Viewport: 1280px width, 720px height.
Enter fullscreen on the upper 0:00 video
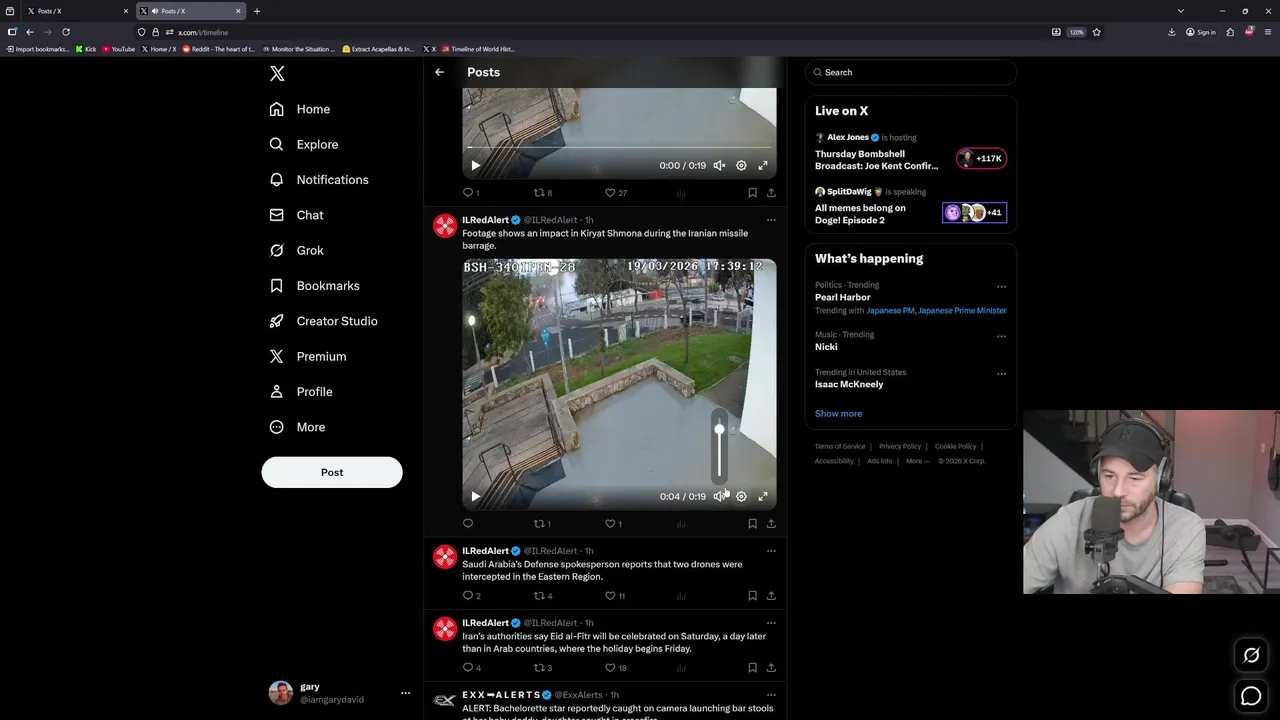(x=763, y=165)
